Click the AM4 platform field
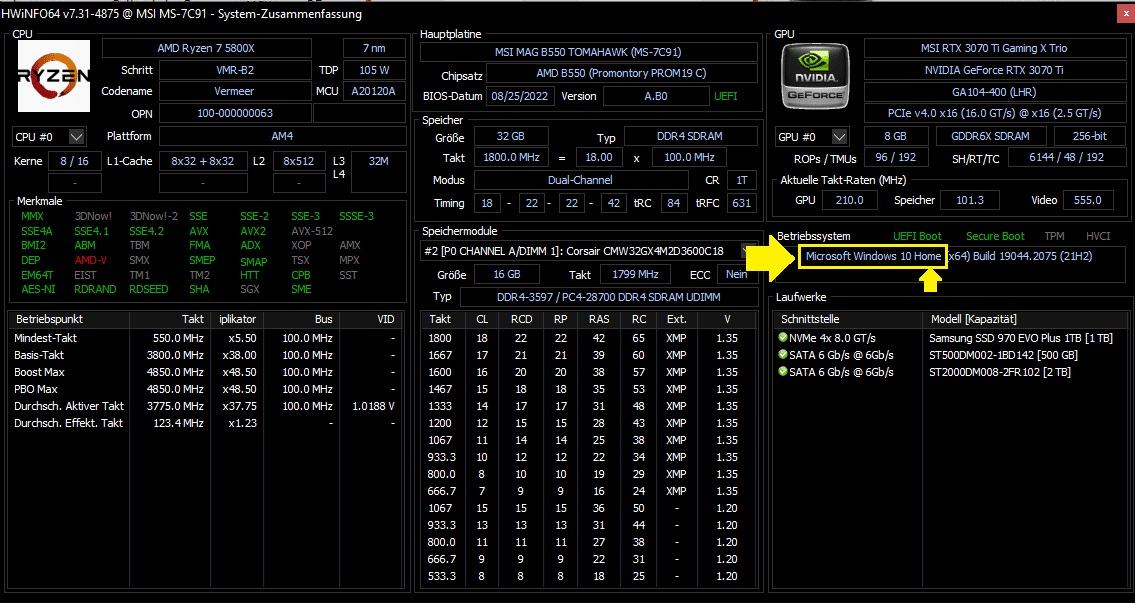Screen dimensions: 1135x603 coord(282,136)
